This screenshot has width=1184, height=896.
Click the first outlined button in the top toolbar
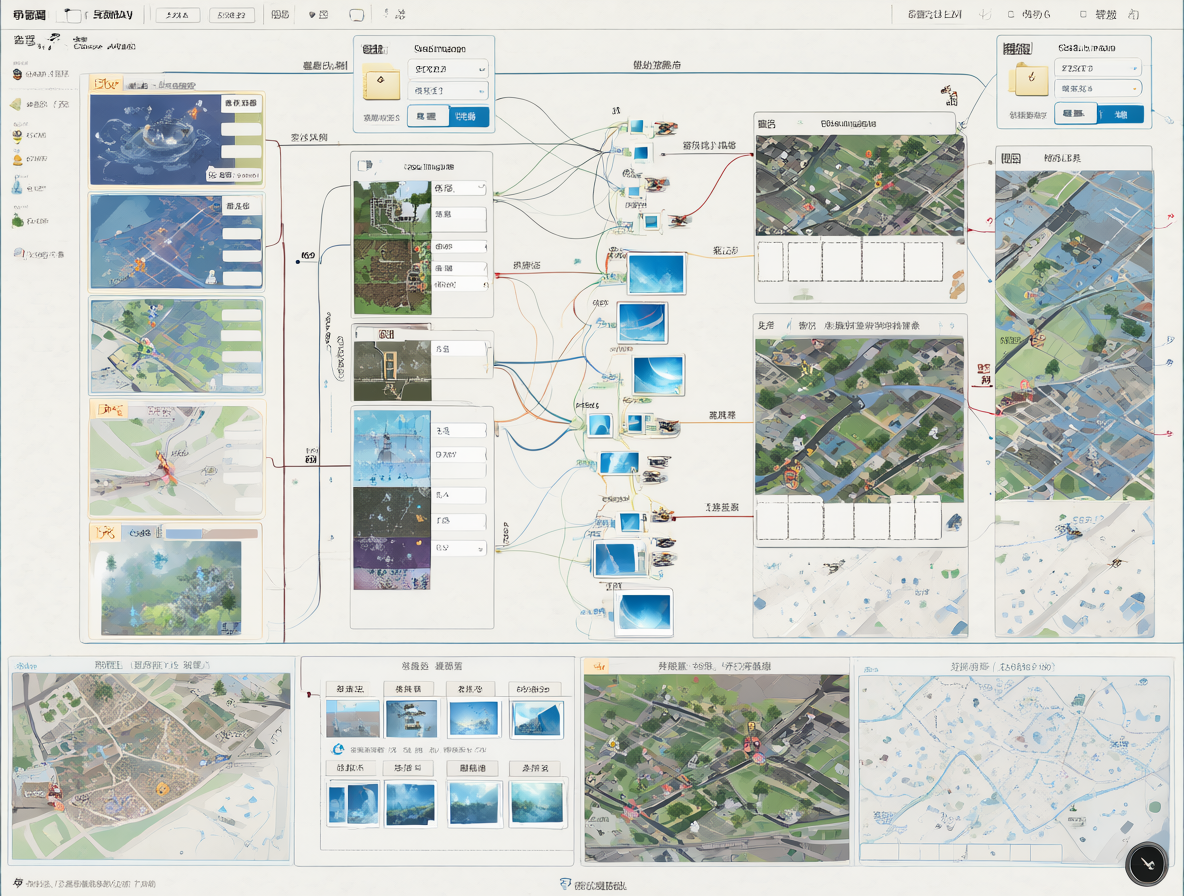(x=177, y=14)
